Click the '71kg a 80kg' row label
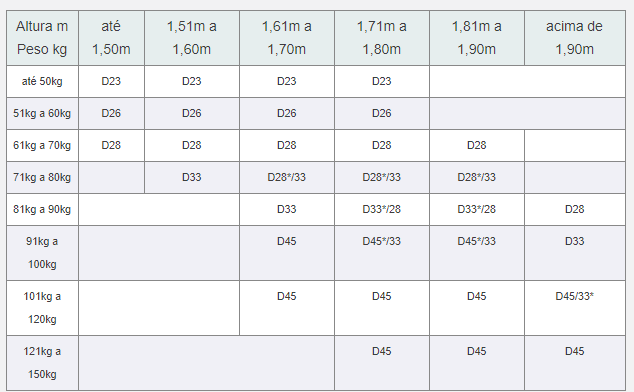Screen dimensions: 634x392 coord(42,178)
